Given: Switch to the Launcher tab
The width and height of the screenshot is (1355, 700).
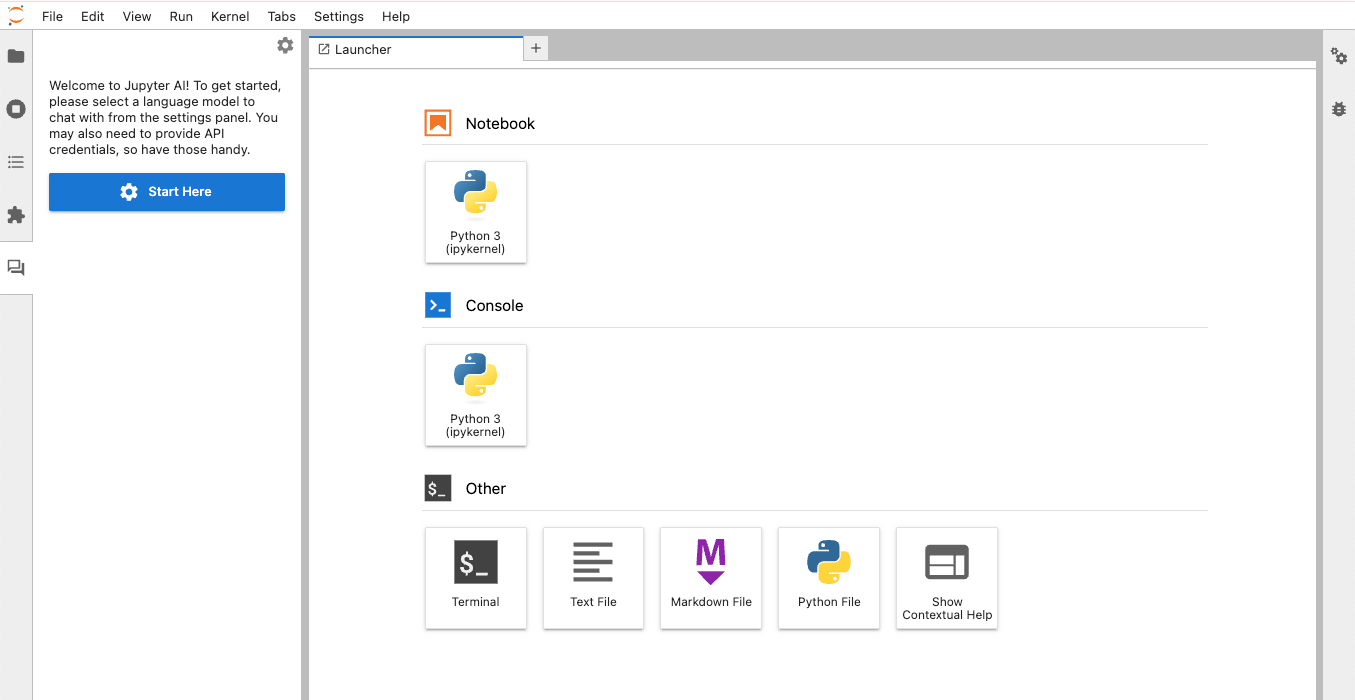Looking at the screenshot, I should [x=363, y=49].
